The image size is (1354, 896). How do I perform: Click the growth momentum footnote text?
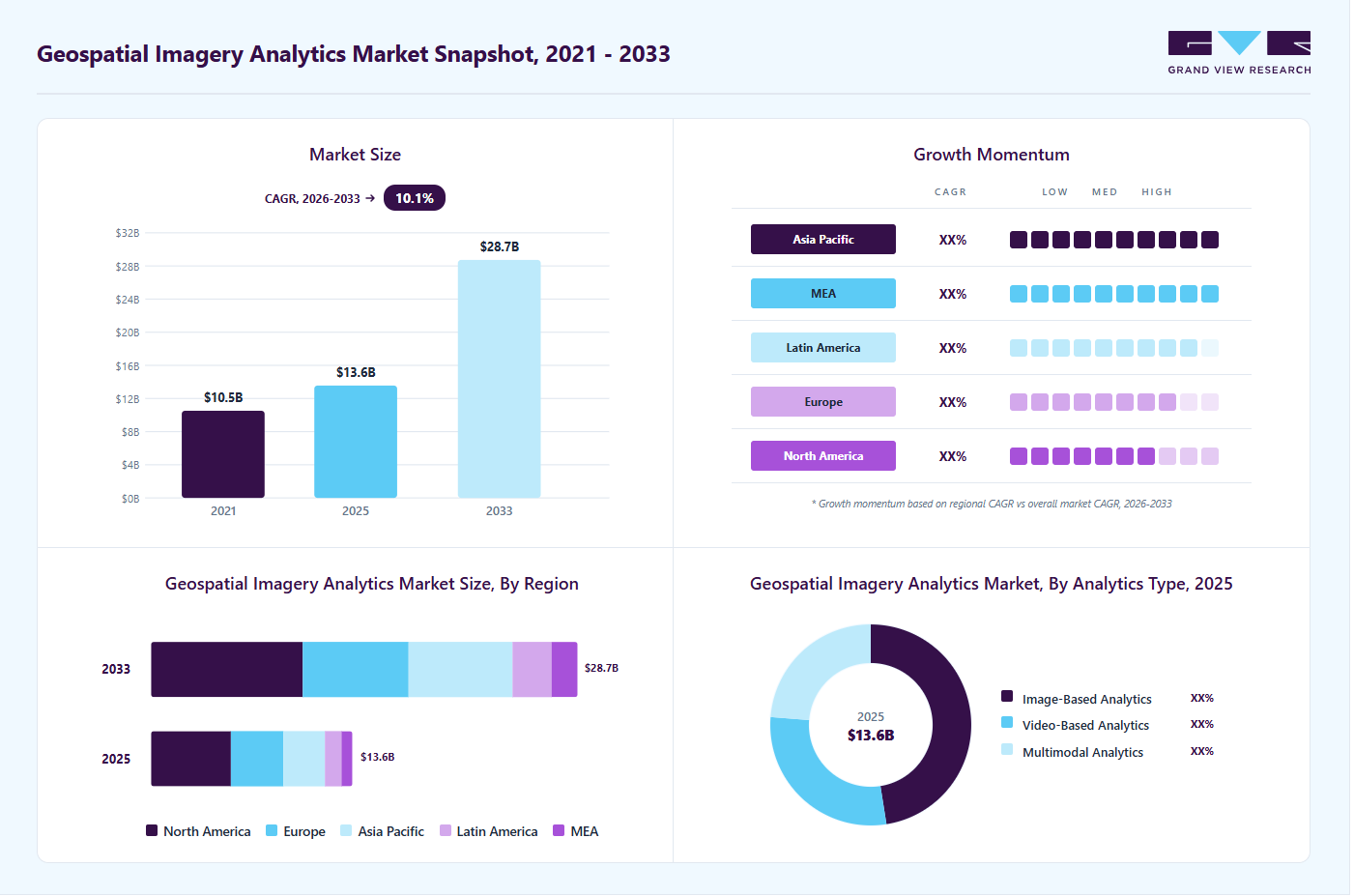pyautogui.click(x=992, y=504)
